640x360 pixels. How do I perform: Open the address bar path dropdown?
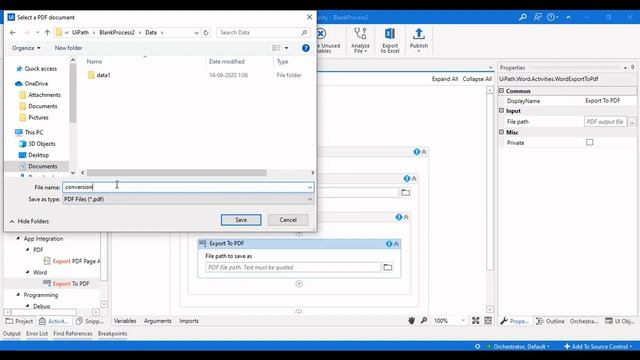coord(196,32)
